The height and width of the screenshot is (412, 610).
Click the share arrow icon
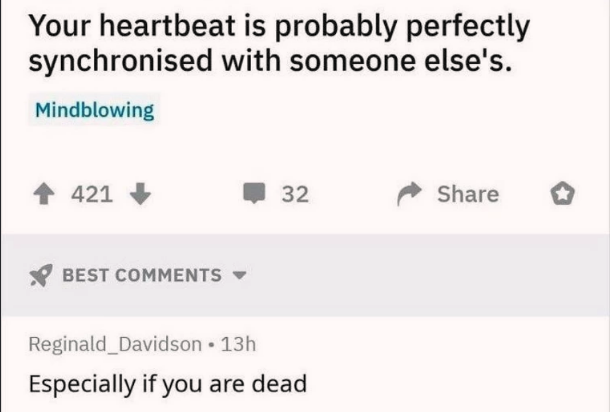coord(411,194)
